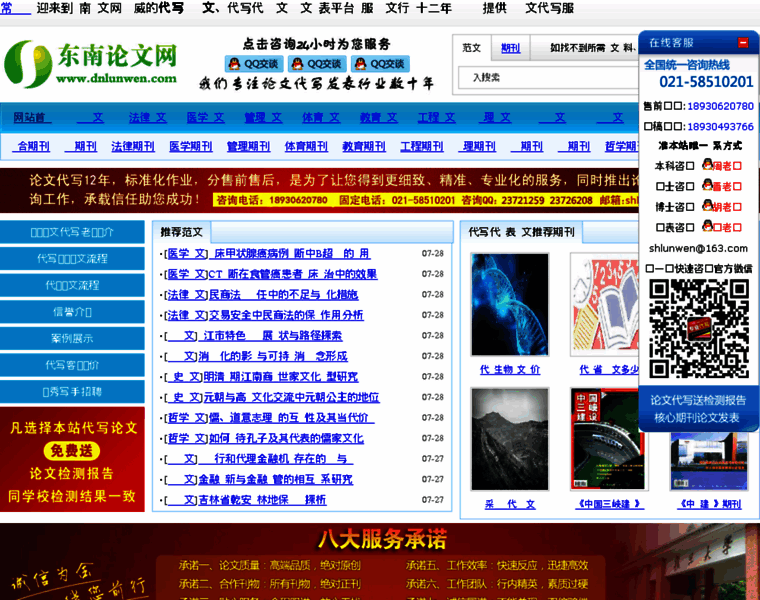Open 法律期刊 in the journal menu
Viewport: 760px width, 600px height.
coord(133,146)
